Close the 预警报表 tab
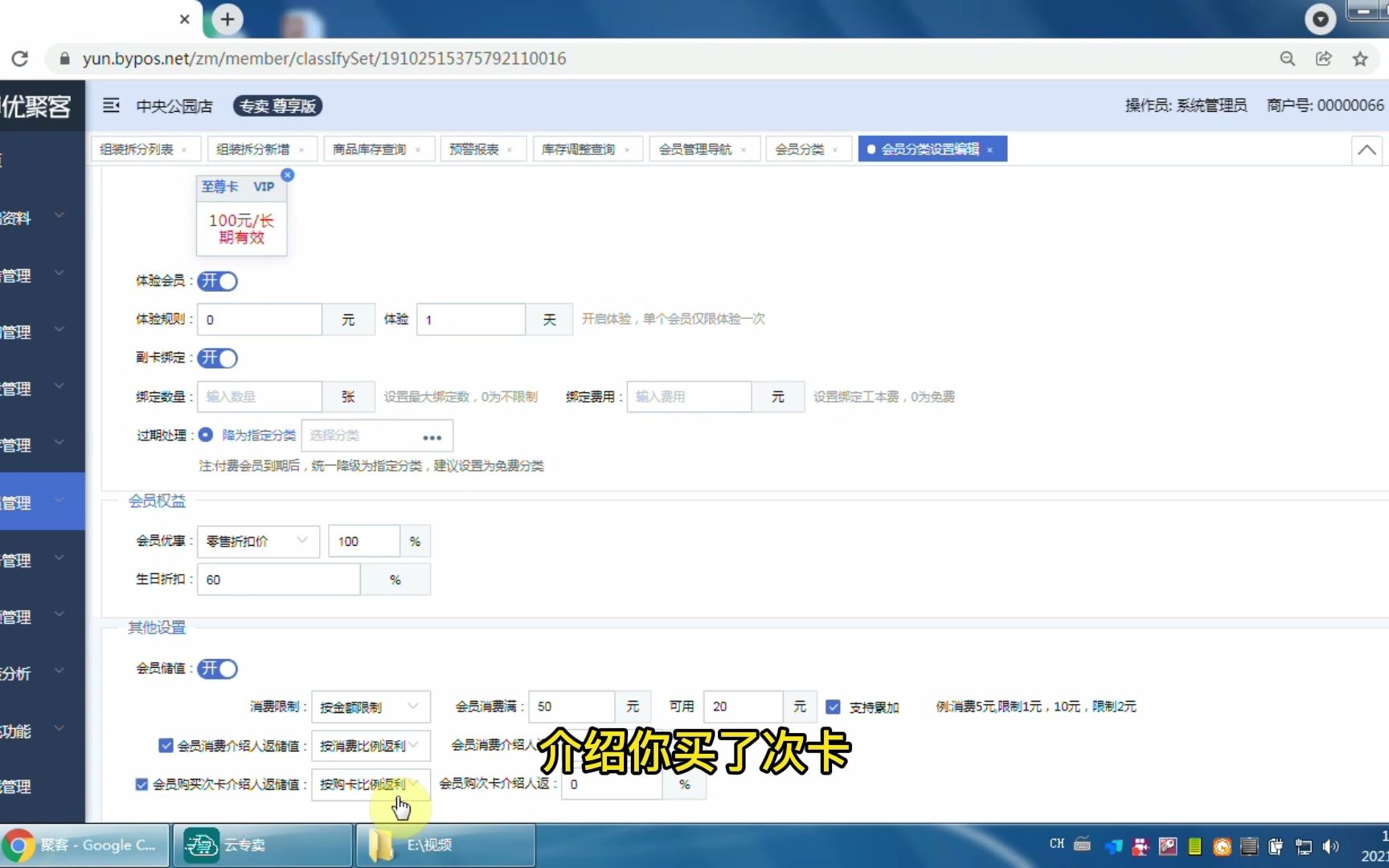This screenshot has width=1389, height=868. (x=510, y=150)
